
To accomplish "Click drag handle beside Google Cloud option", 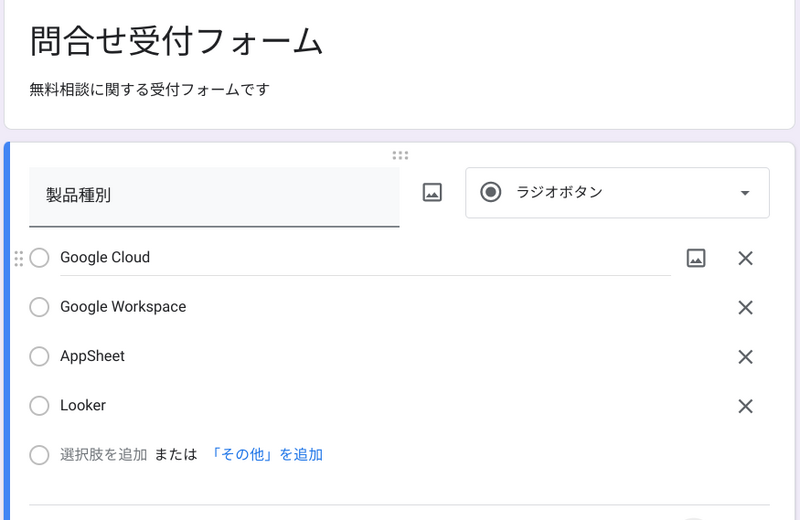I will point(19,258).
